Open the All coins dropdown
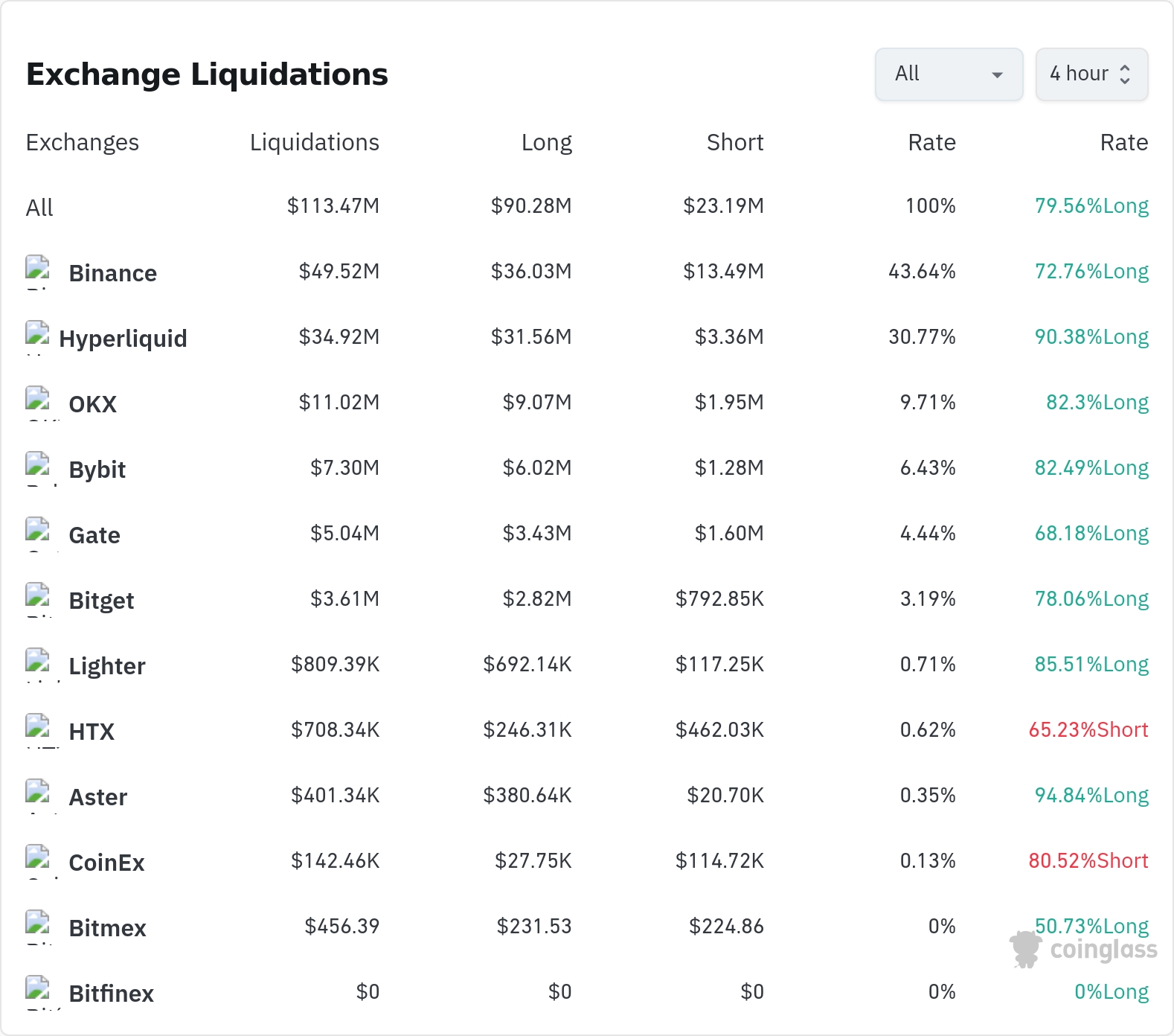Viewport: 1174px width, 1036px height. click(949, 74)
